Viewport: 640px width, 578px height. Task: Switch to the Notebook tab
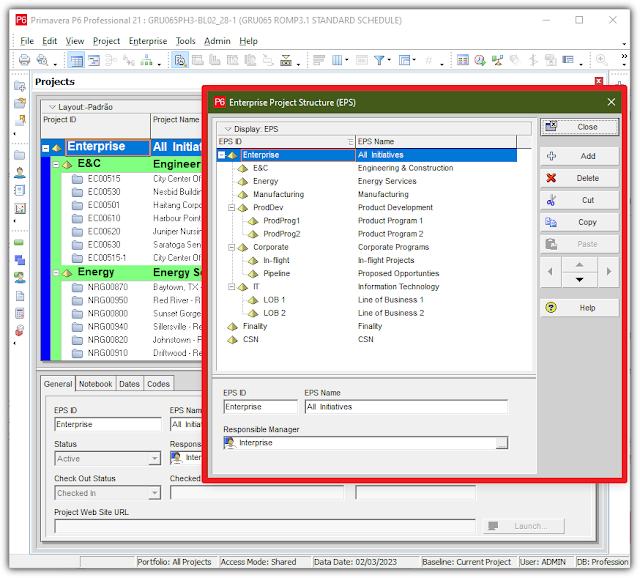pyautogui.click(x=96, y=384)
